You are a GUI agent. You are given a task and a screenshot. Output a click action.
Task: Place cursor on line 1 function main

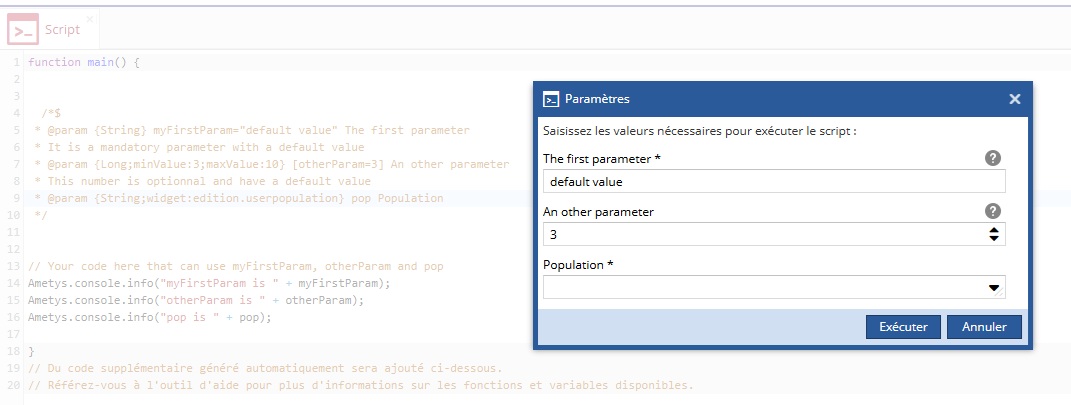point(83,62)
